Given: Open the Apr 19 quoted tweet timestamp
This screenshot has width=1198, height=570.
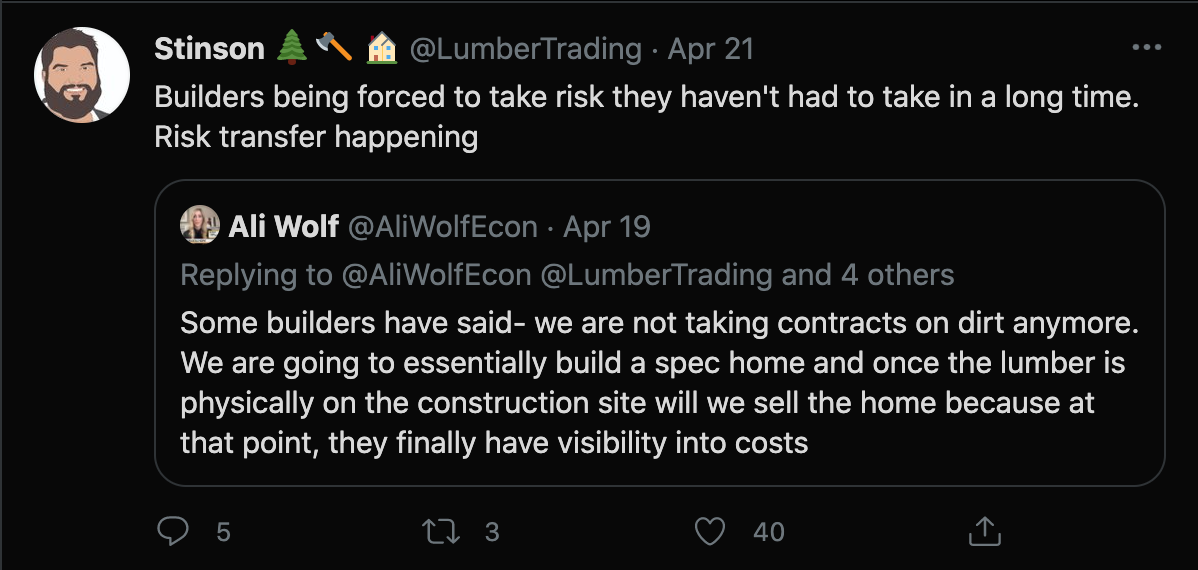Looking at the screenshot, I should (607, 227).
